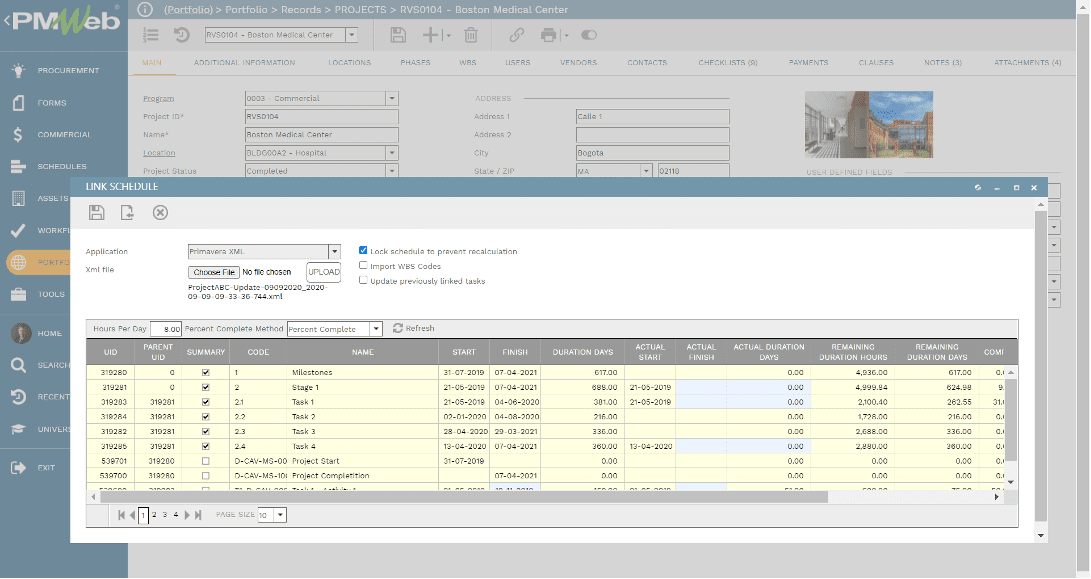Click the Boston Medical Center project thumbnail
This screenshot has width=1091, height=579.
coord(868,125)
